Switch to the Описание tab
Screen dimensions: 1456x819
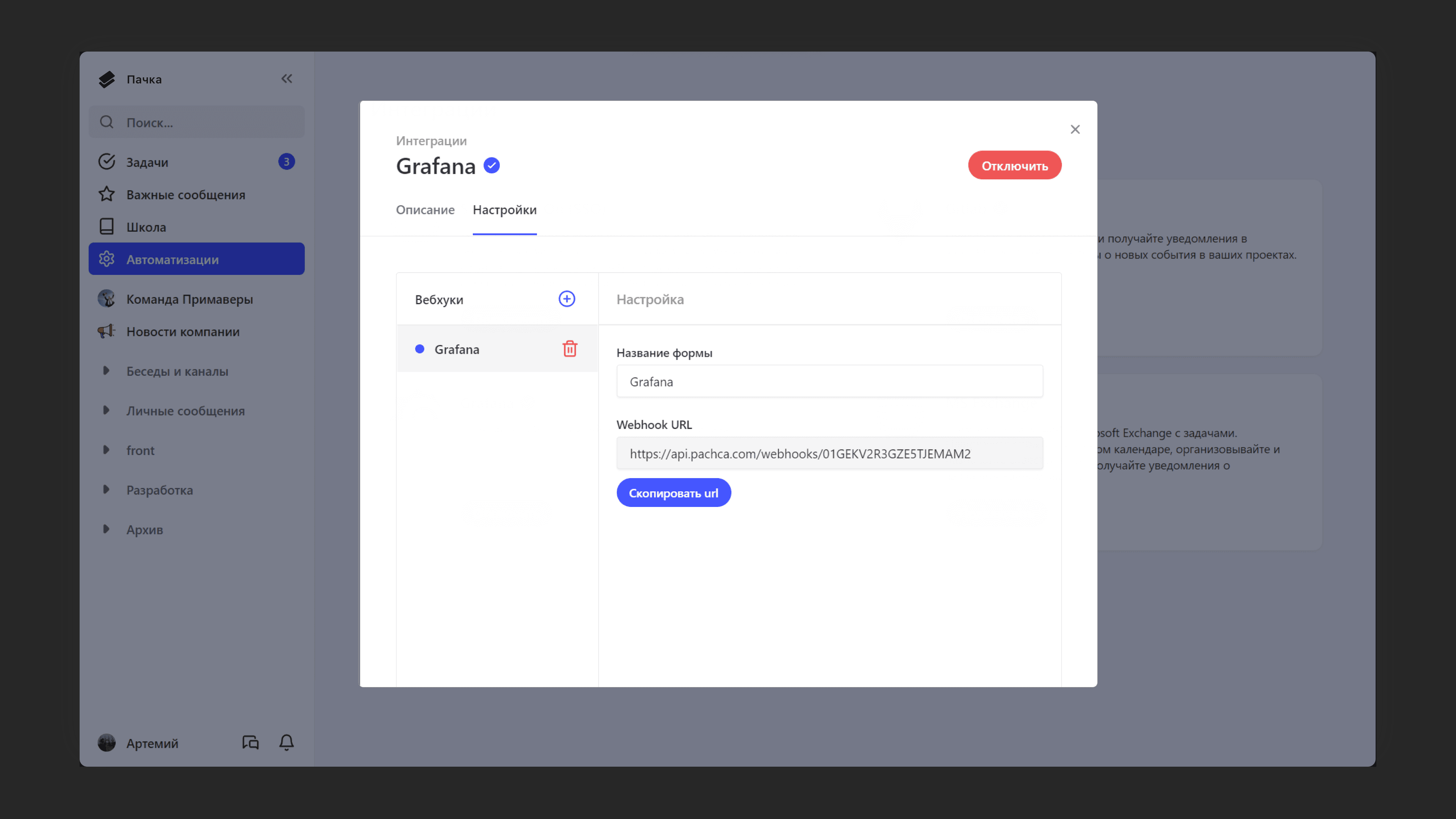coord(425,210)
